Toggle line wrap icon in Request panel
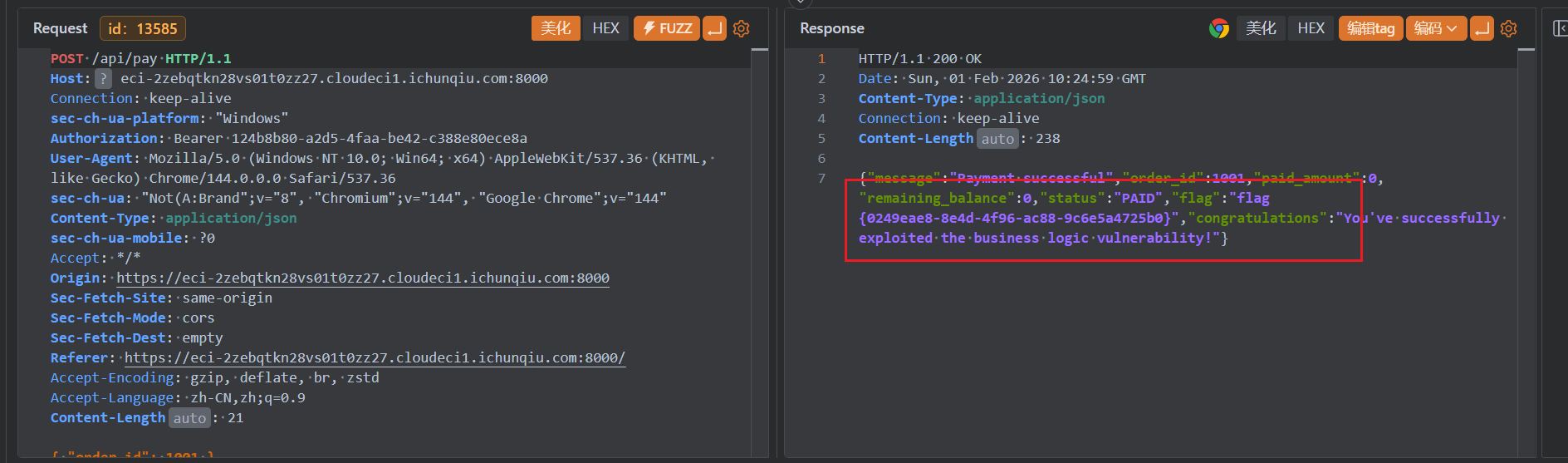The height and width of the screenshot is (463, 1568). coord(714,28)
